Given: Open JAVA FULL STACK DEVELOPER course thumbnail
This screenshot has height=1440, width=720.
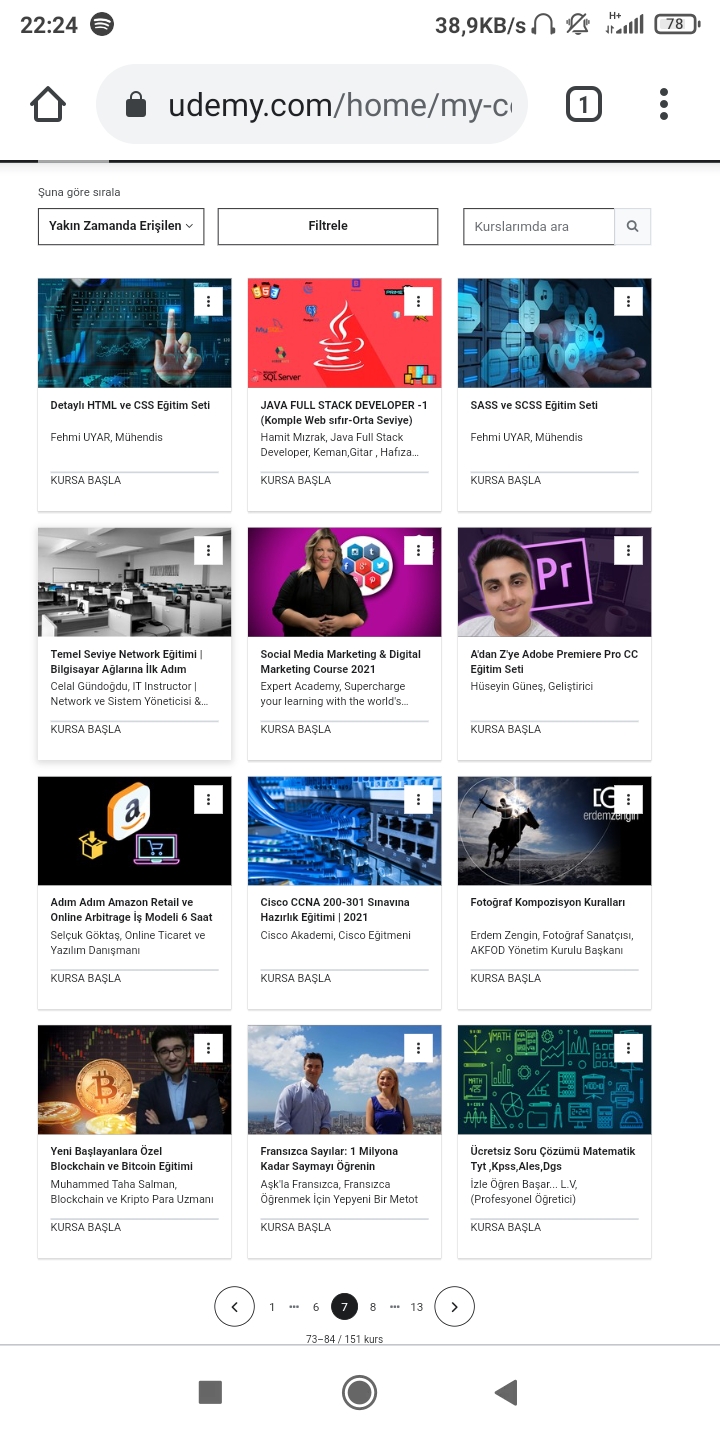Looking at the screenshot, I should tap(344, 333).
